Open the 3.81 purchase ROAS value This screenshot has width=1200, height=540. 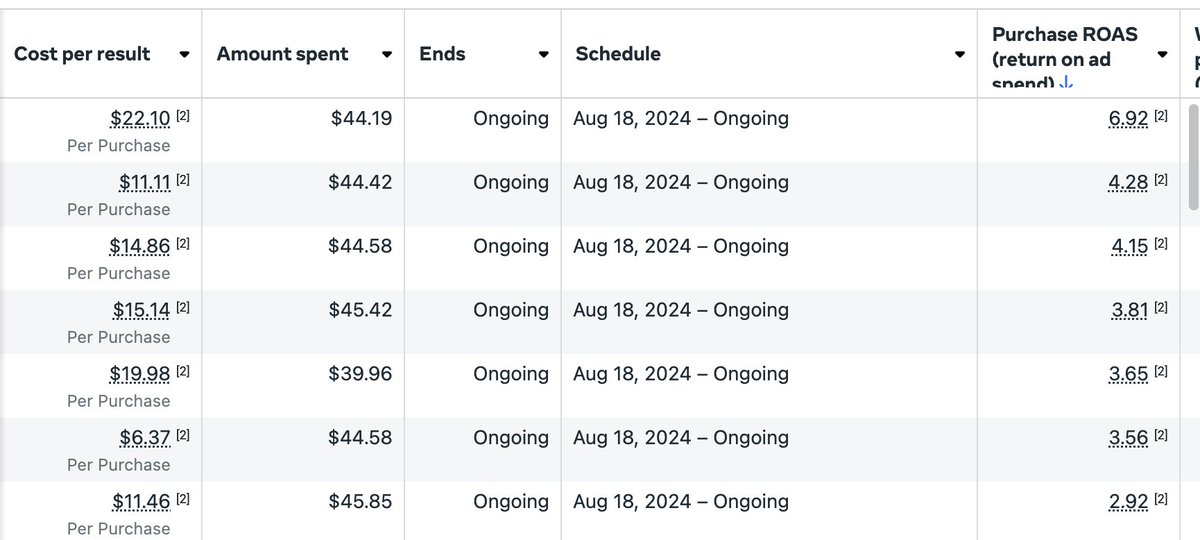click(x=1129, y=311)
